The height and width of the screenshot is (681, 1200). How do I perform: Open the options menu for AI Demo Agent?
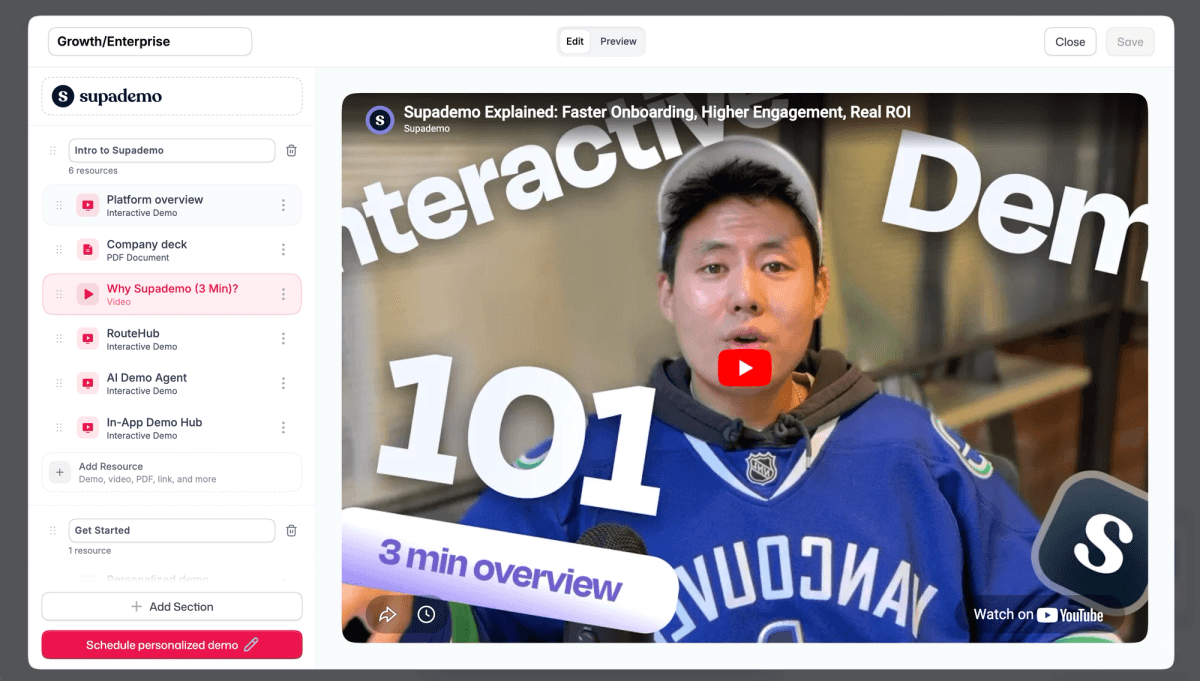tap(283, 383)
